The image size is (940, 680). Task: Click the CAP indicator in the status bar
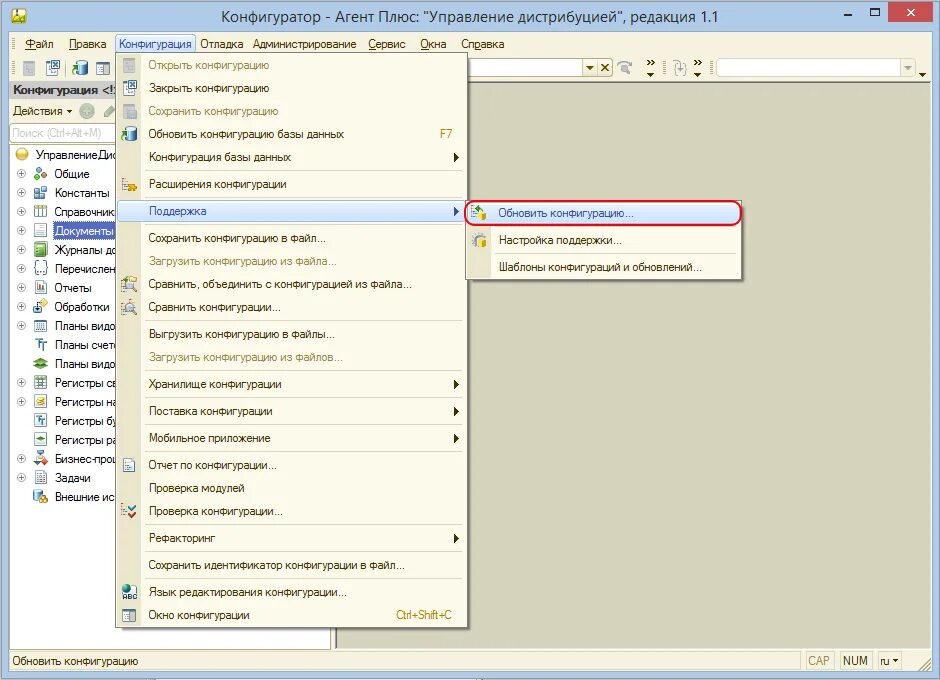point(818,660)
